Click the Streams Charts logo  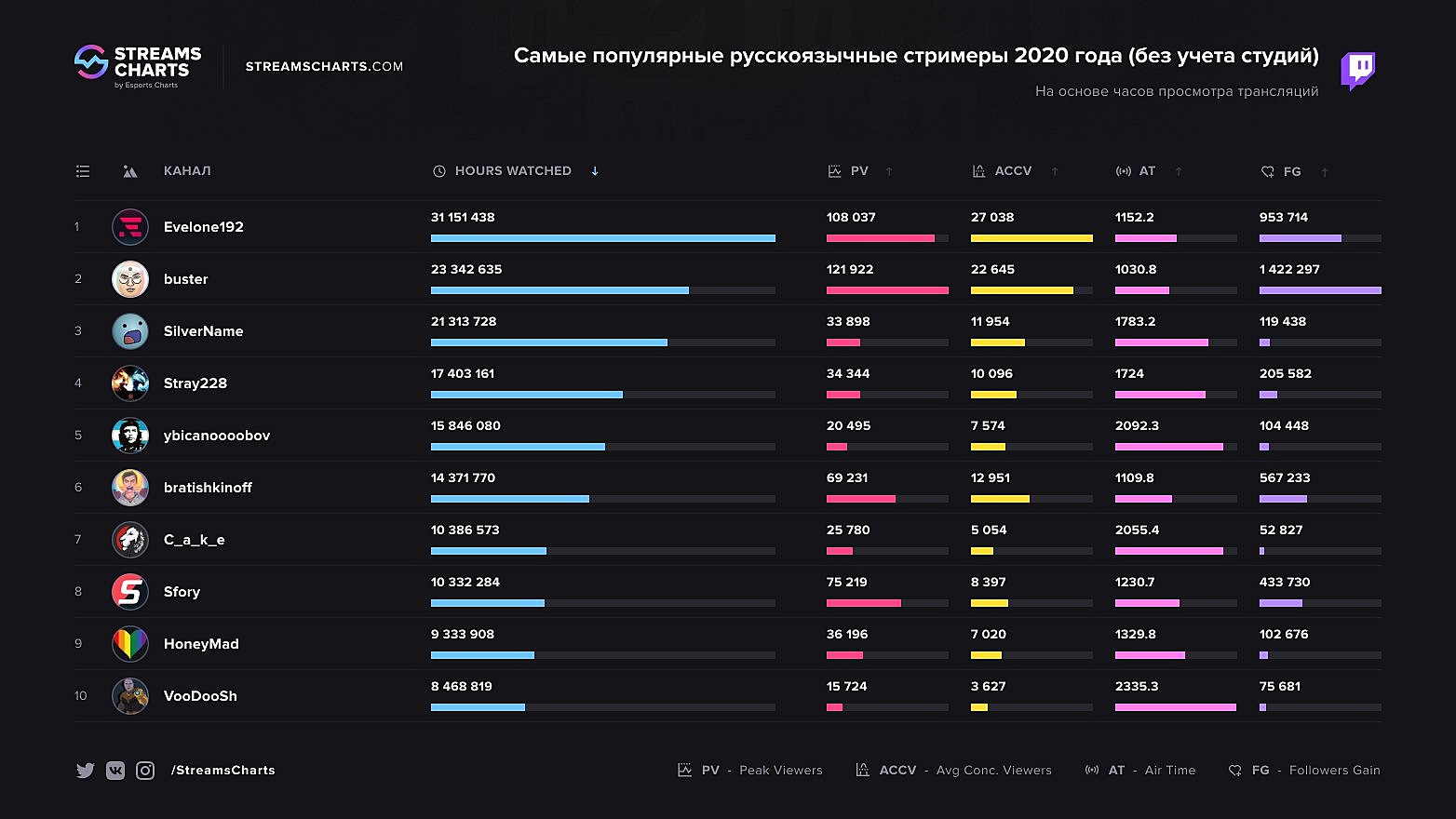tap(138, 65)
